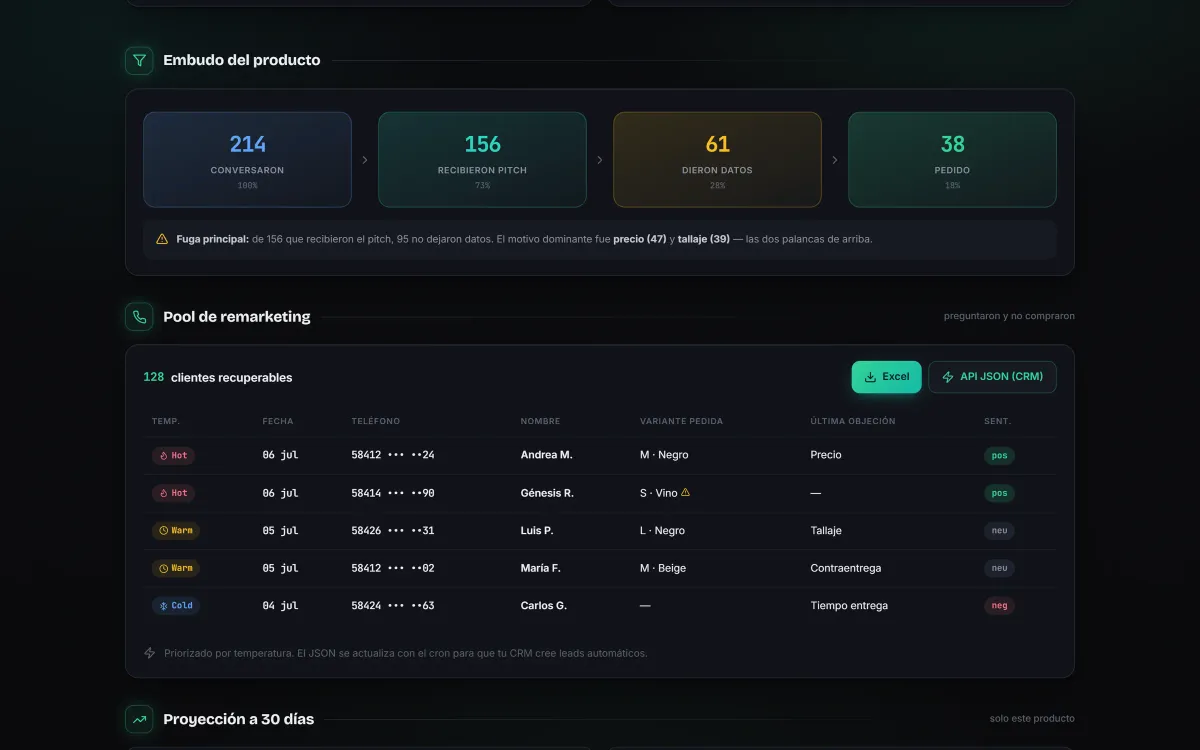
Task: Select the 38 Pedido funnel card
Action: coord(952,160)
